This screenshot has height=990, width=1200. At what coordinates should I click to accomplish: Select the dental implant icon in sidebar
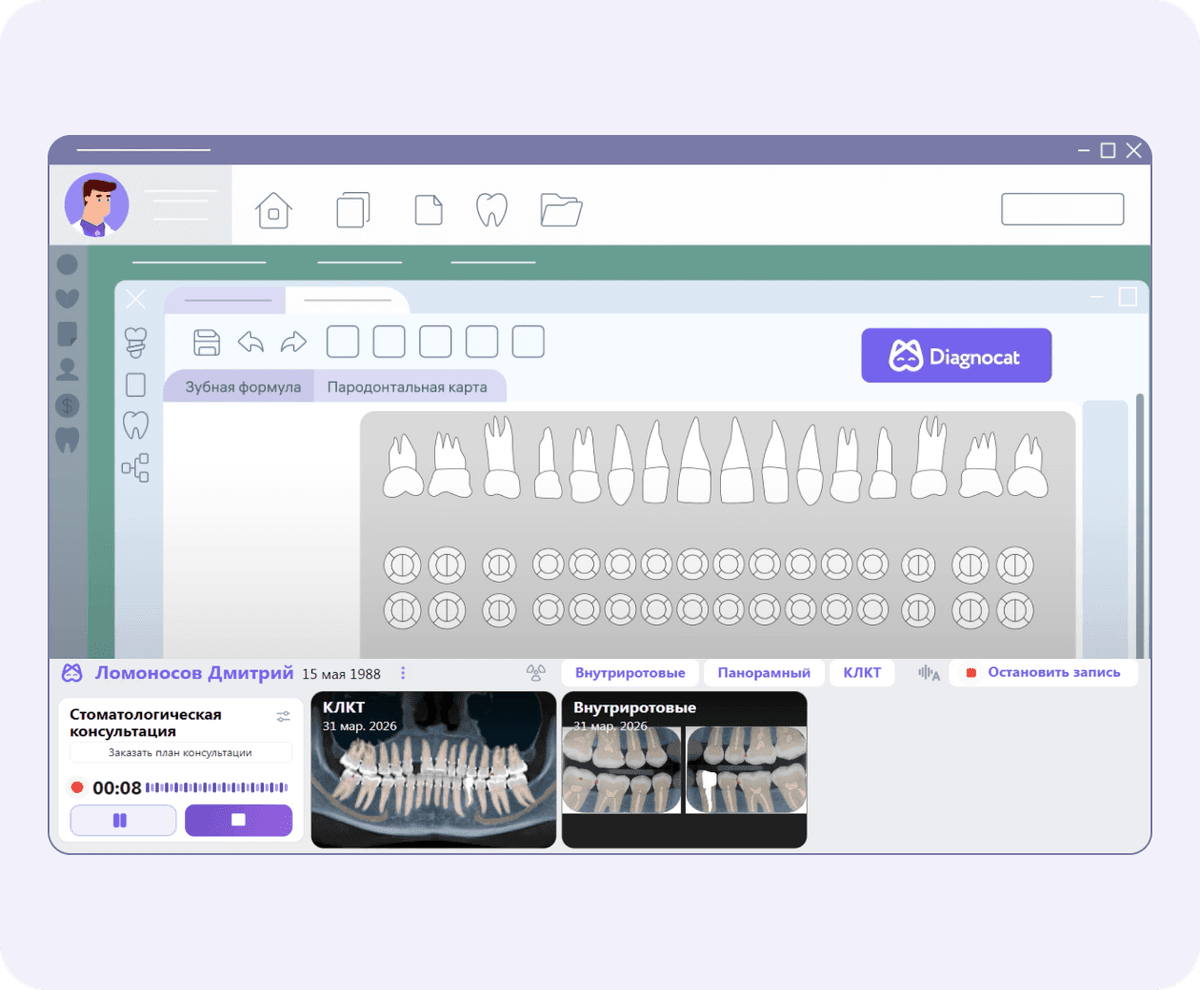(x=135, y=342)
